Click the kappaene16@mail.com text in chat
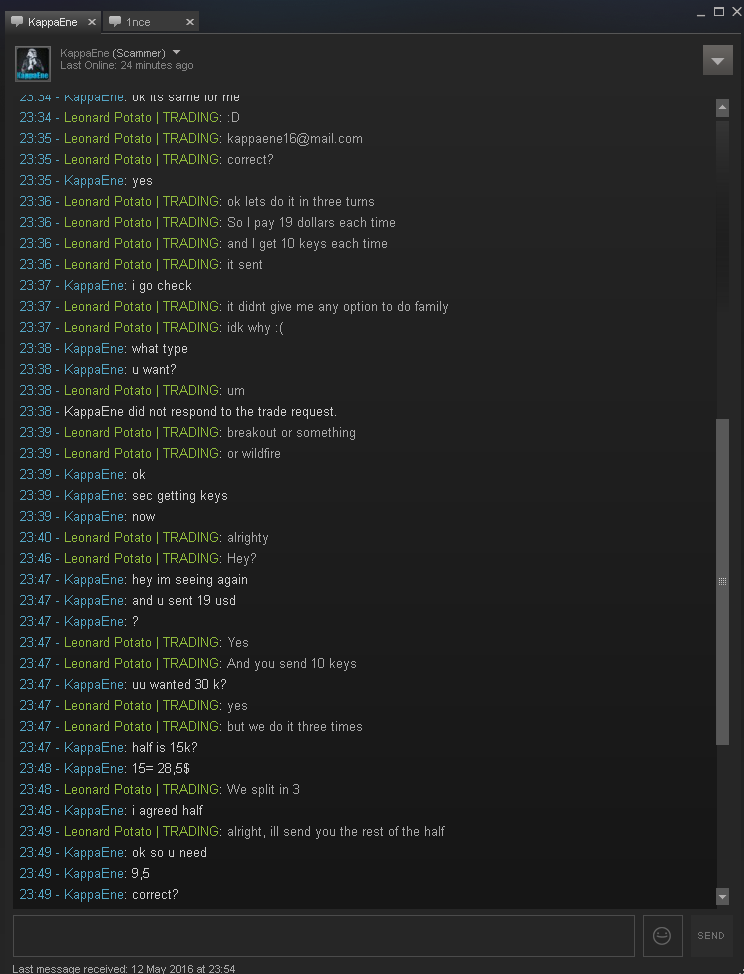Viewport: 744px width, 974px height. [295, 139]
